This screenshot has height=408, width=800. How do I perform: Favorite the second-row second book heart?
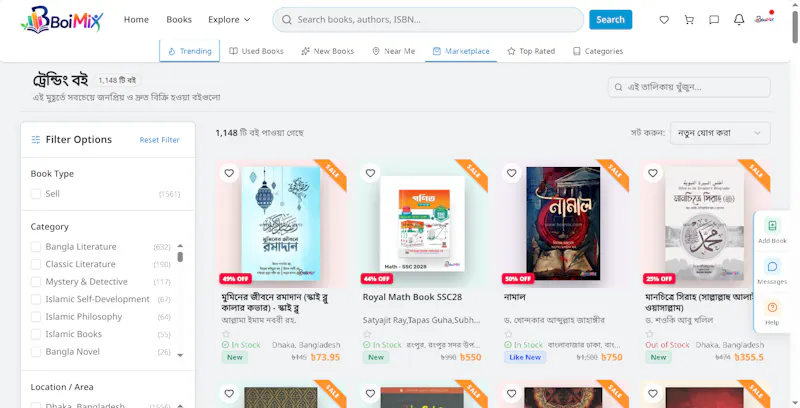coord(370,393)
